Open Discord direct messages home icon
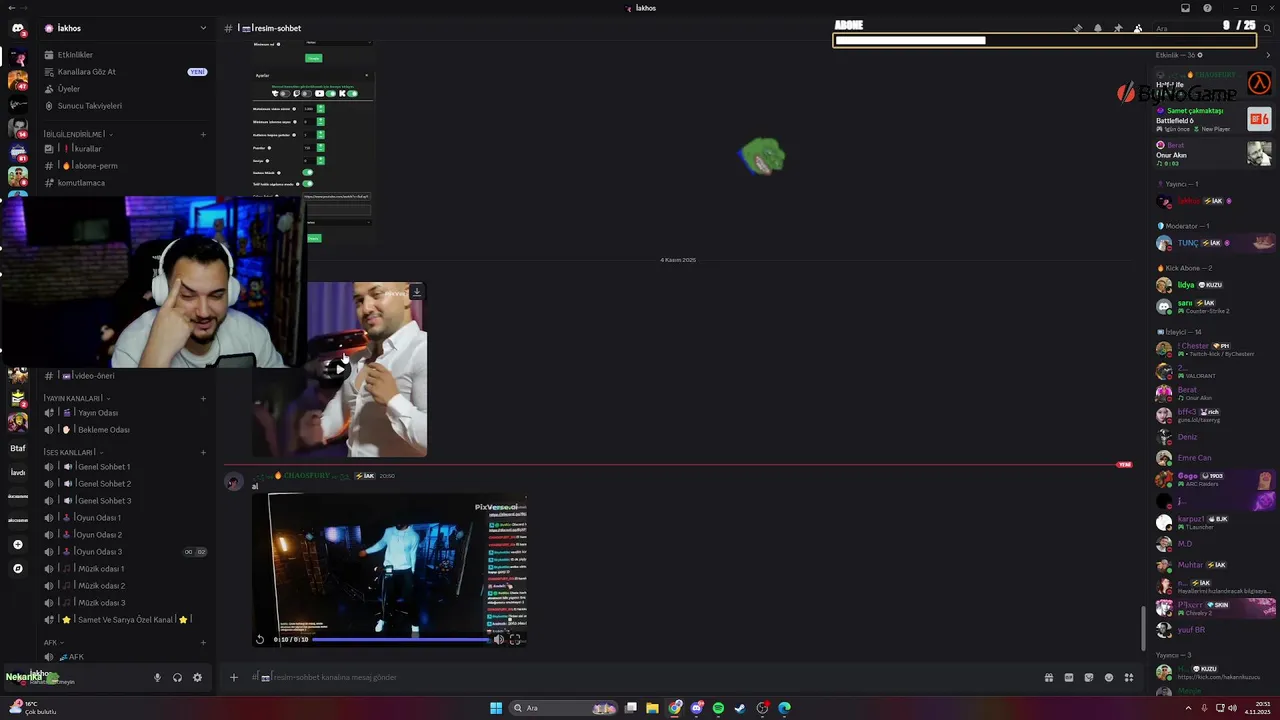The image size is (1280, 720). (x=17, y=28)
